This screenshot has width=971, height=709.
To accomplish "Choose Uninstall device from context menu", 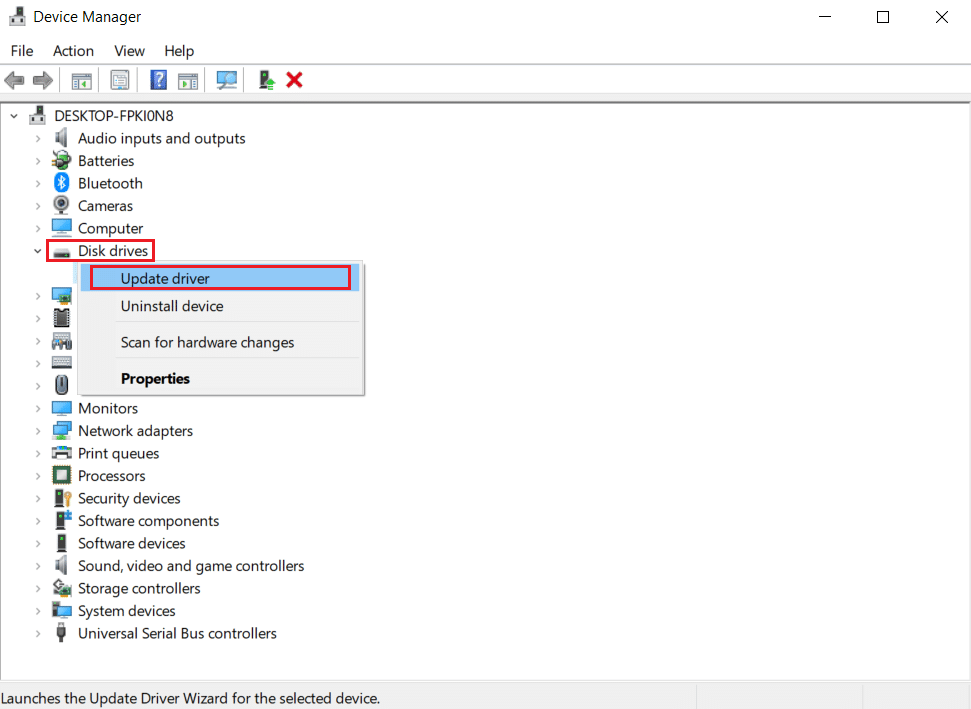I will [220, 306].
